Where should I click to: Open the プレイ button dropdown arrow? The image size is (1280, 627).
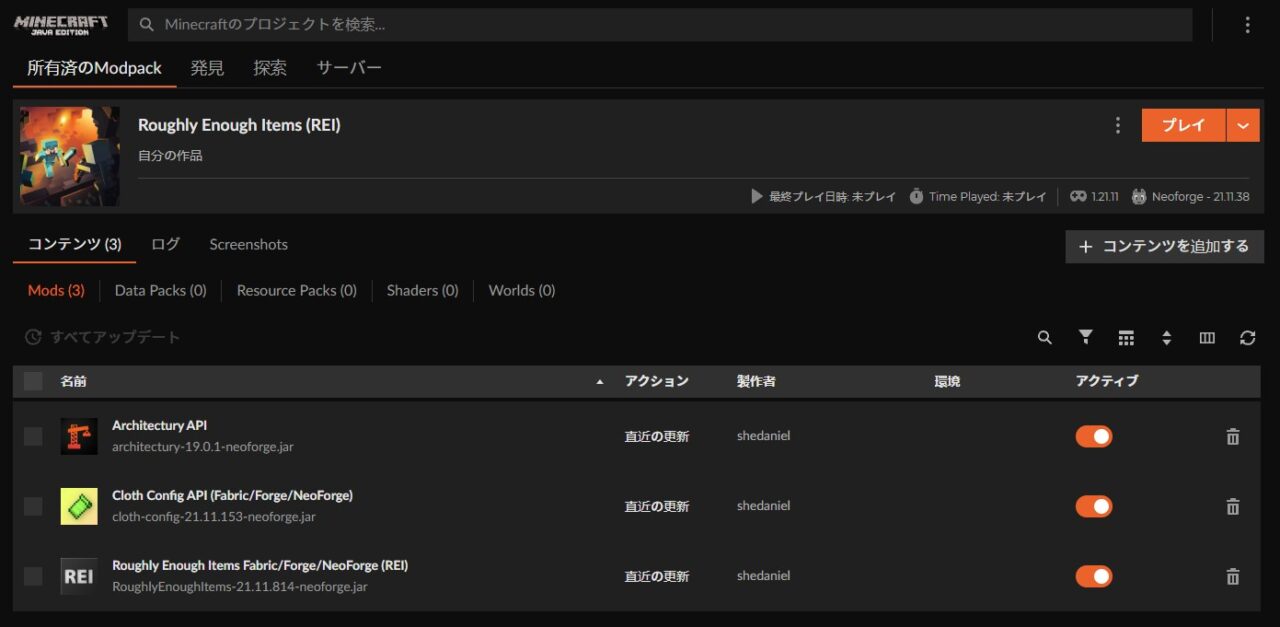point(1243,125)
